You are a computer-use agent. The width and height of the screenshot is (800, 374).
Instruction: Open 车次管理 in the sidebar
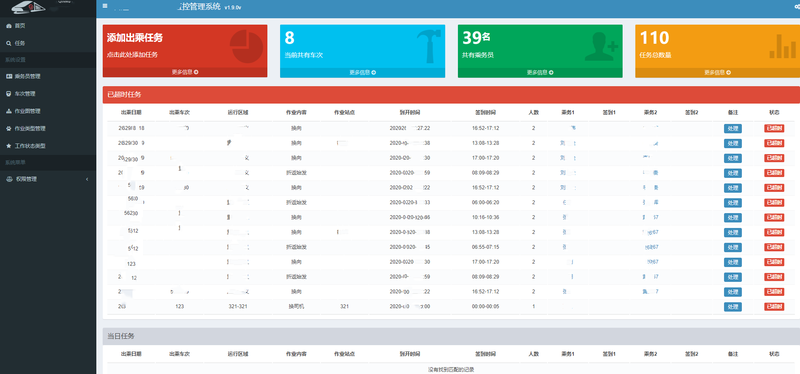(48, 94)
